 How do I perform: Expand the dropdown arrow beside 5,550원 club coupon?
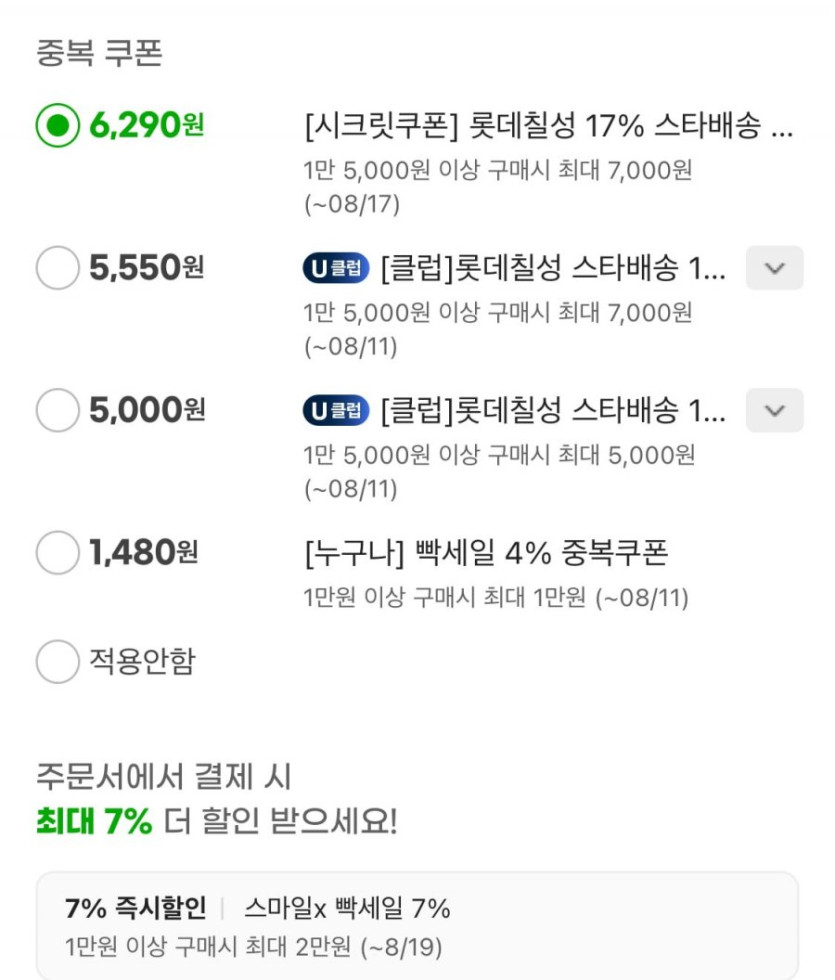tap(774, 268)
